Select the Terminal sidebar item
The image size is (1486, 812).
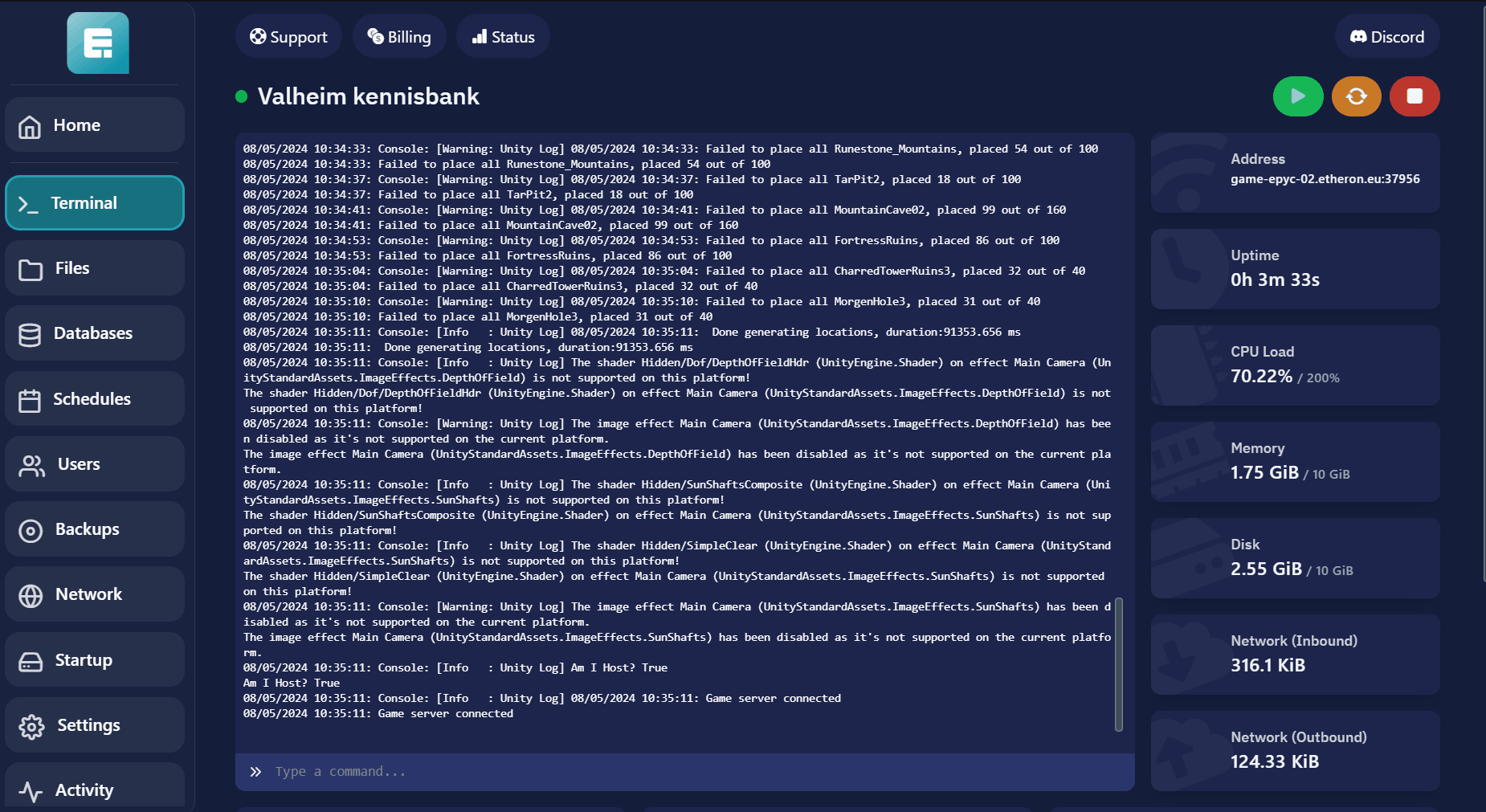[x=95, y=203]
